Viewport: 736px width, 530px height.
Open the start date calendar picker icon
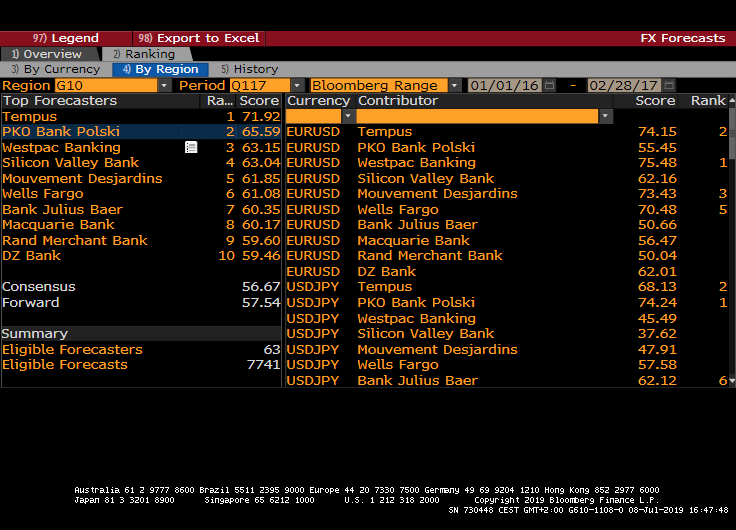click(549, 86)
